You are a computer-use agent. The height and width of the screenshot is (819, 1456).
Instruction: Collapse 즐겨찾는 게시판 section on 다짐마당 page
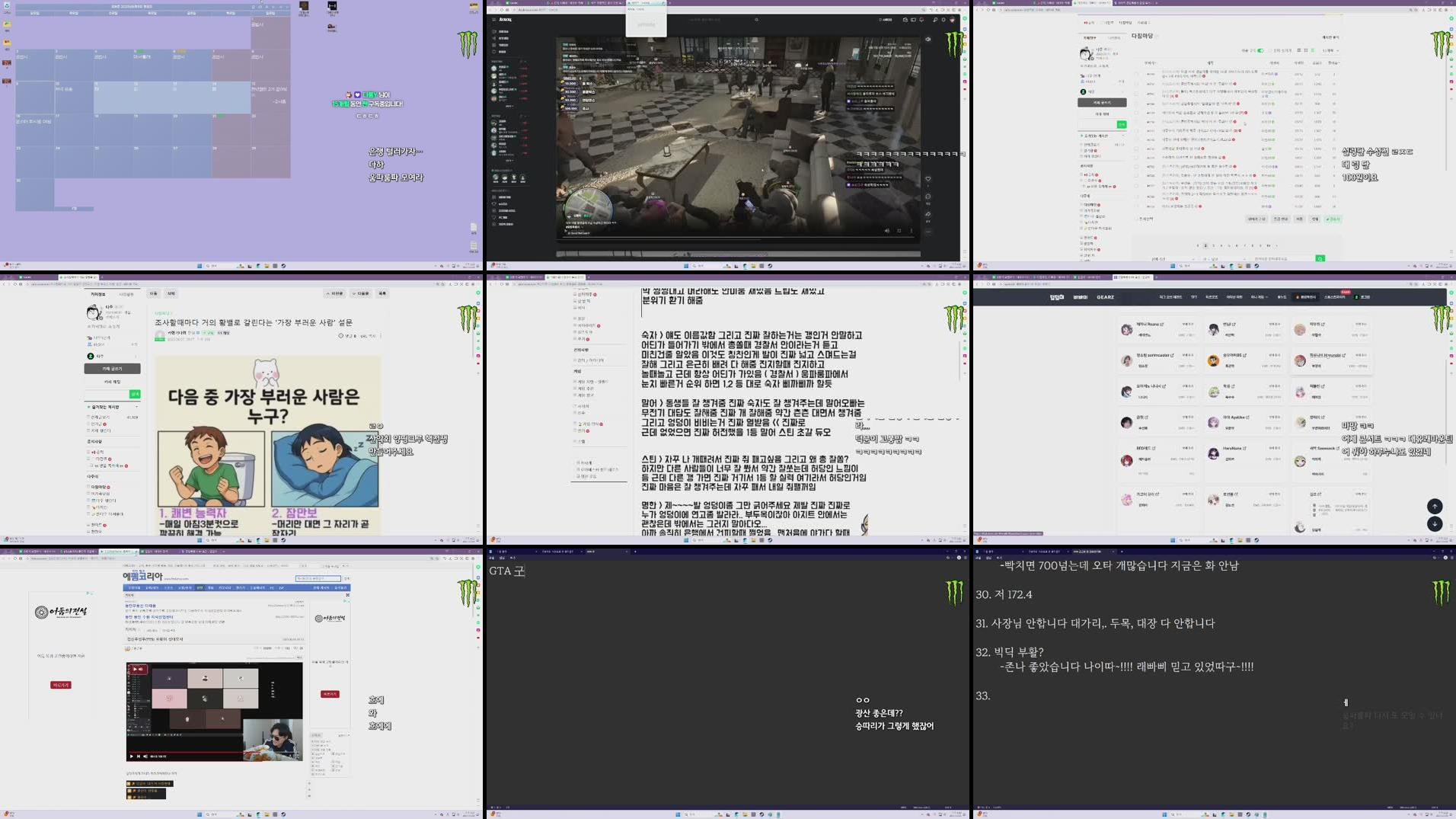[x=1123, y=136]
